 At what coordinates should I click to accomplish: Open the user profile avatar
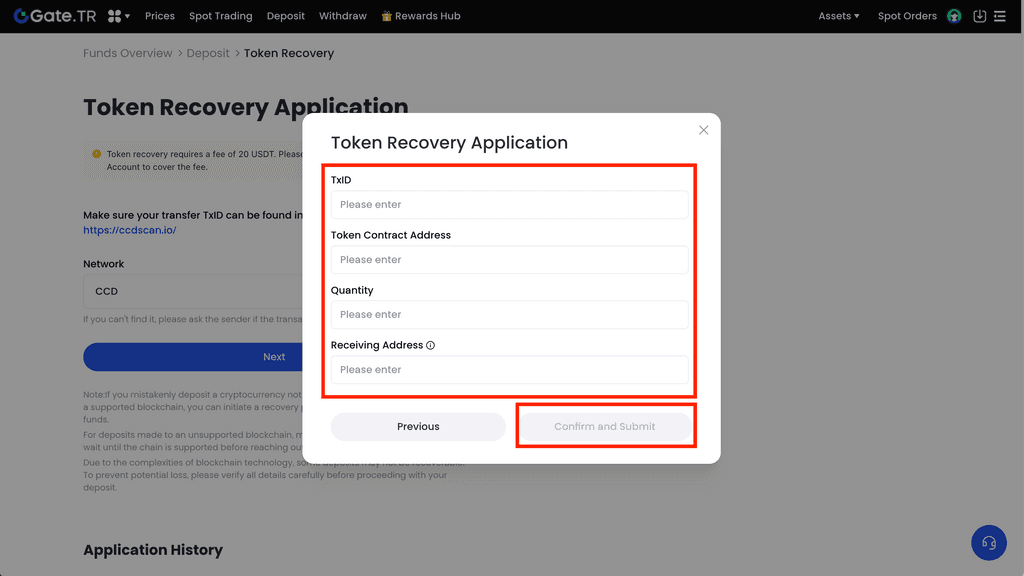point(954,16)
